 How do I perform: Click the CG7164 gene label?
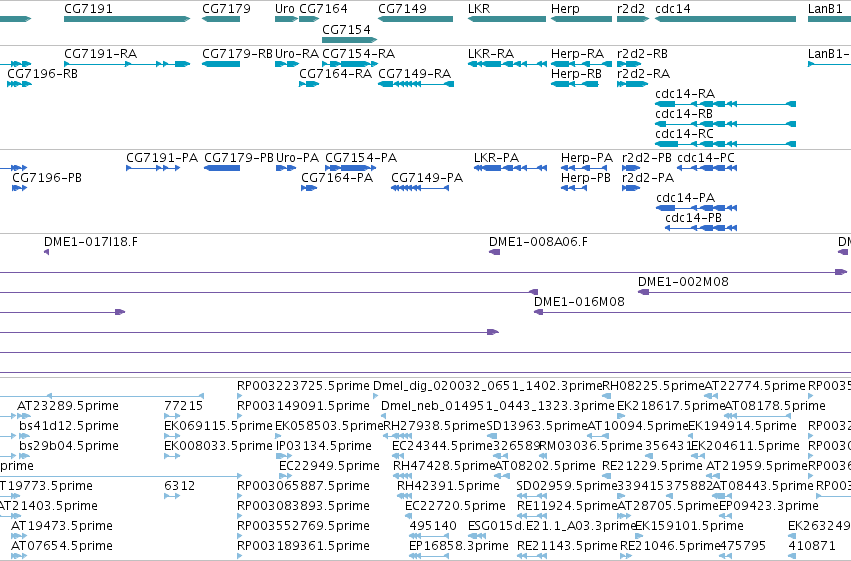point(323,9)
